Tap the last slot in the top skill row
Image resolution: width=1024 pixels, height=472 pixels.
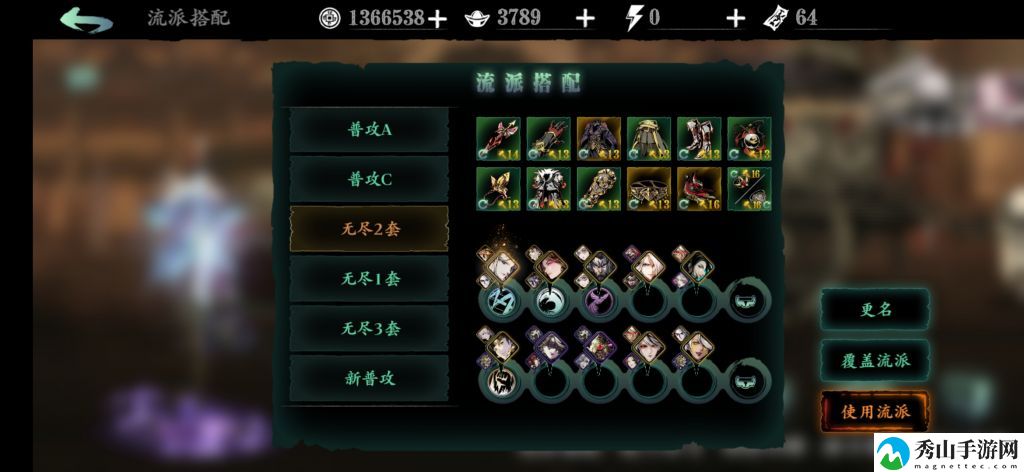click(749, 300)
